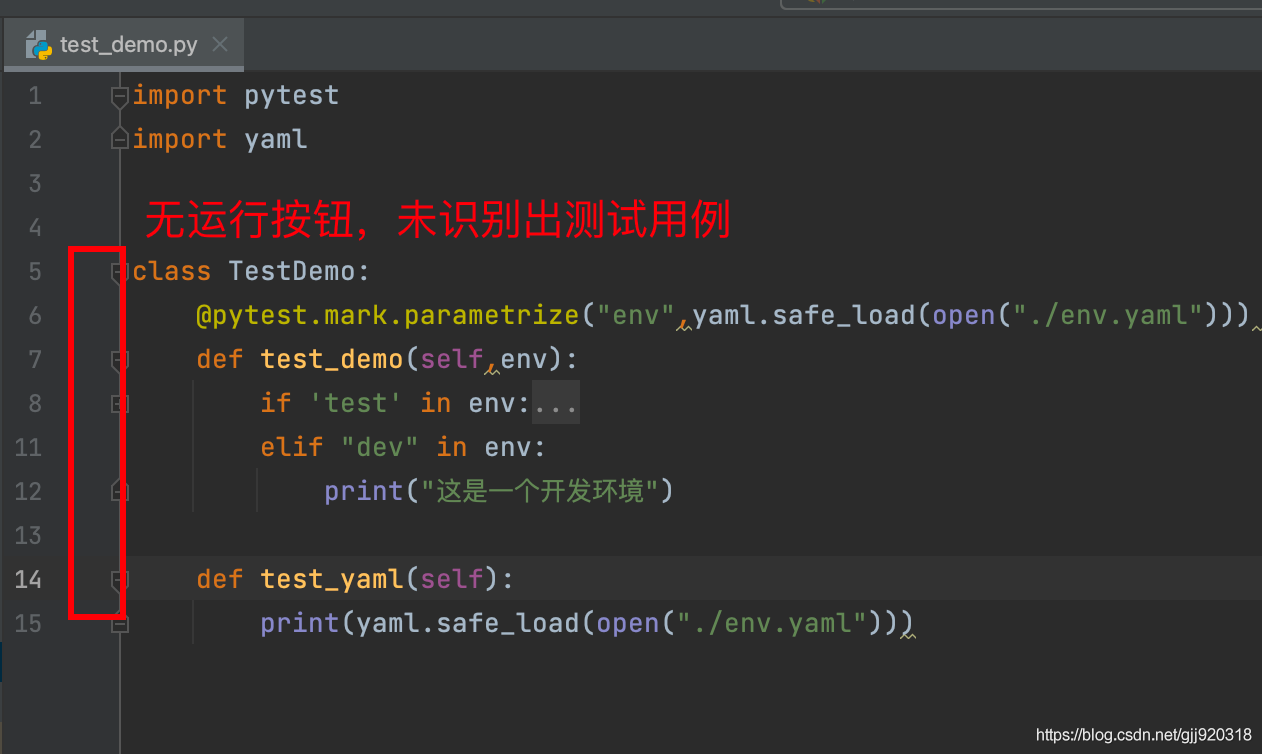Click the fold end marker on line 12

[x=120, y=491]
